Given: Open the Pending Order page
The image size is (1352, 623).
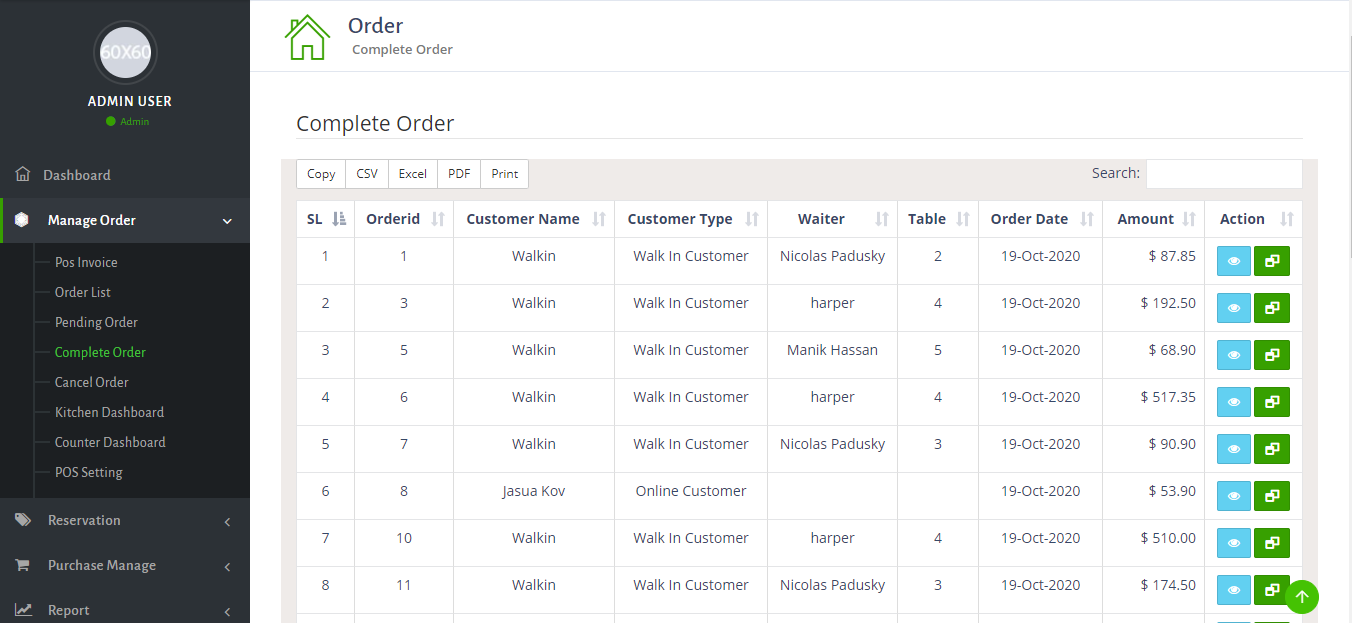Looking at the screenshot, I should click(x=96, y=322).
